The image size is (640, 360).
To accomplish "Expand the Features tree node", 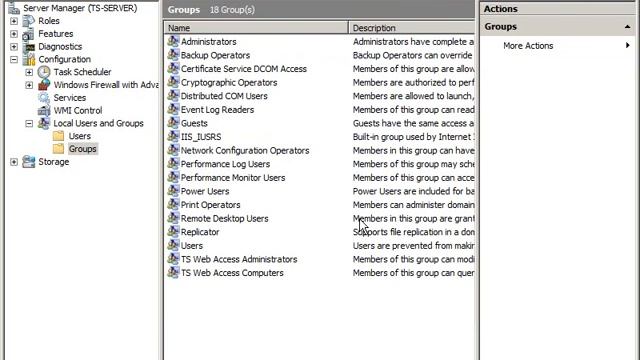I will tap(14, 34).
